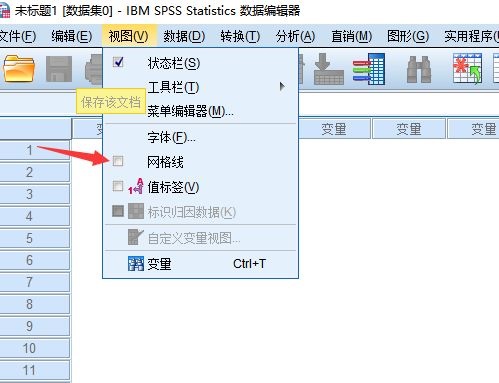The image size is (499, 383).
Task: Click the Insert Cases toolbar icon
Action: tap(467, 69)
